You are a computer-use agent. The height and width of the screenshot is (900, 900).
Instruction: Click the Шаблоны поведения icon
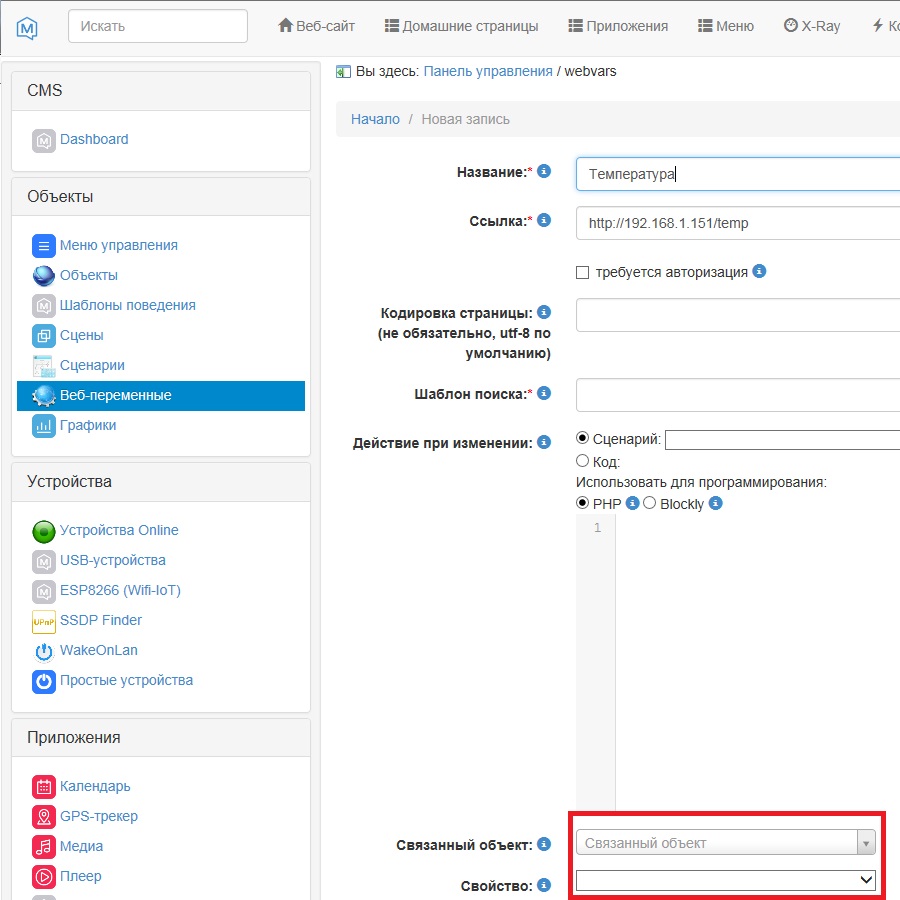point(44,306)
